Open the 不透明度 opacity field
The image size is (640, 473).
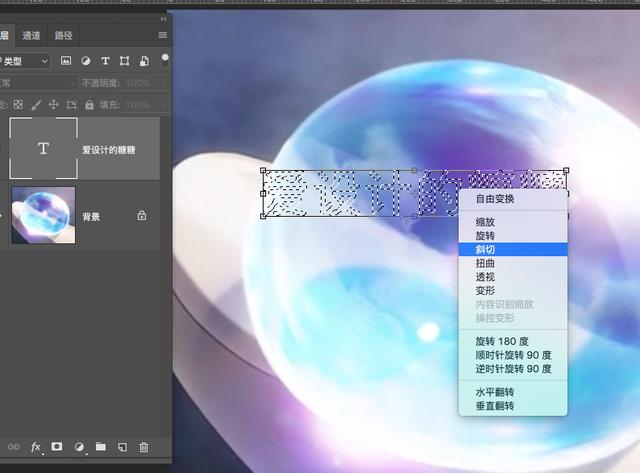click(x=147, y=83)
